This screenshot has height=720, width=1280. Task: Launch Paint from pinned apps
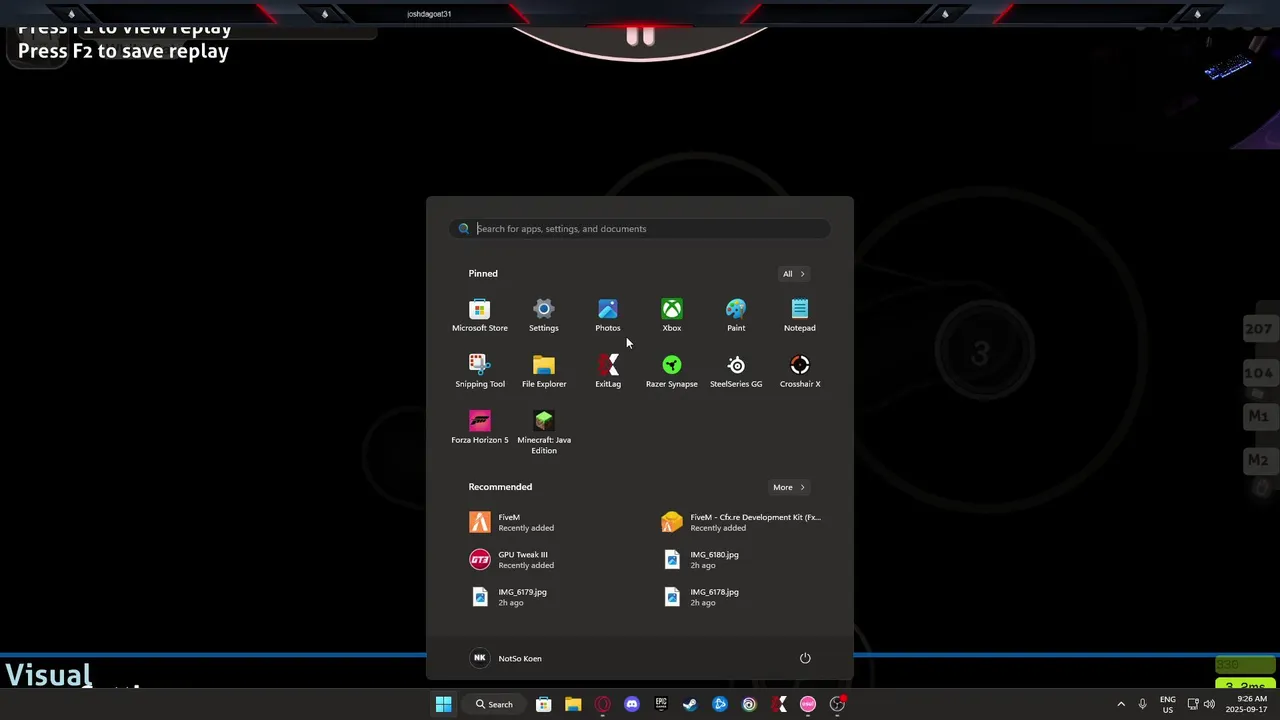(736, 315)
